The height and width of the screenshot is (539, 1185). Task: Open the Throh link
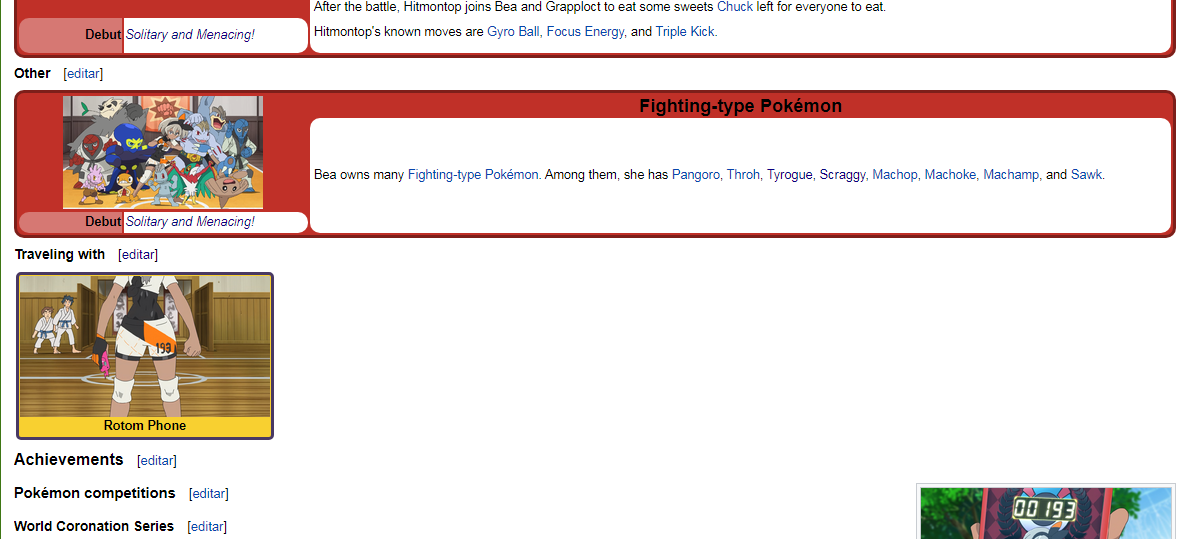pyautogui.click(x=743, y=175)
